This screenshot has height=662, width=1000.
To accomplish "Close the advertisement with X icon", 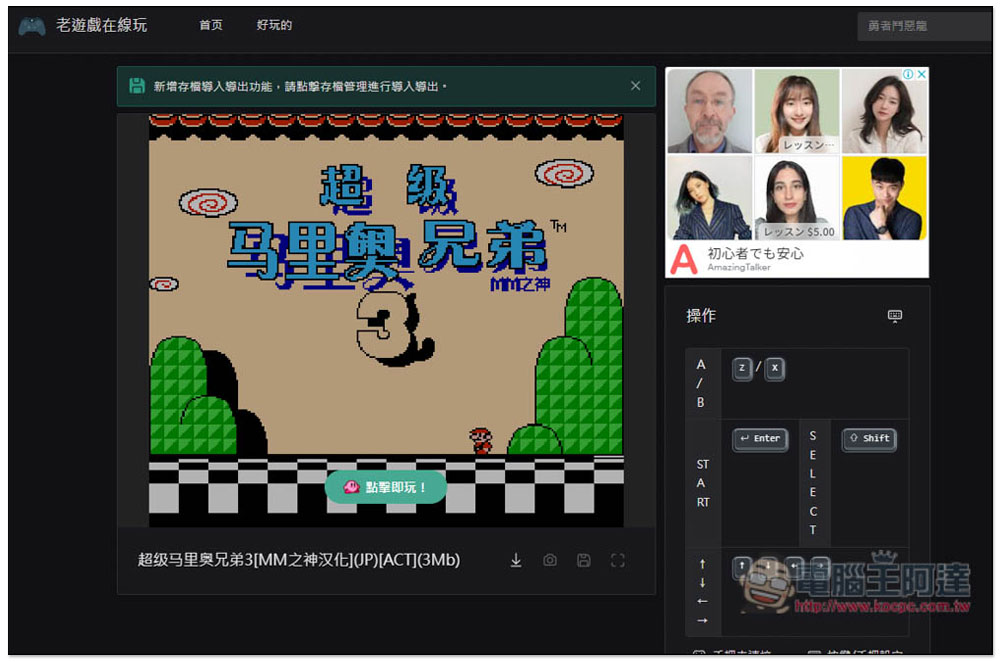I will [922, 74].
